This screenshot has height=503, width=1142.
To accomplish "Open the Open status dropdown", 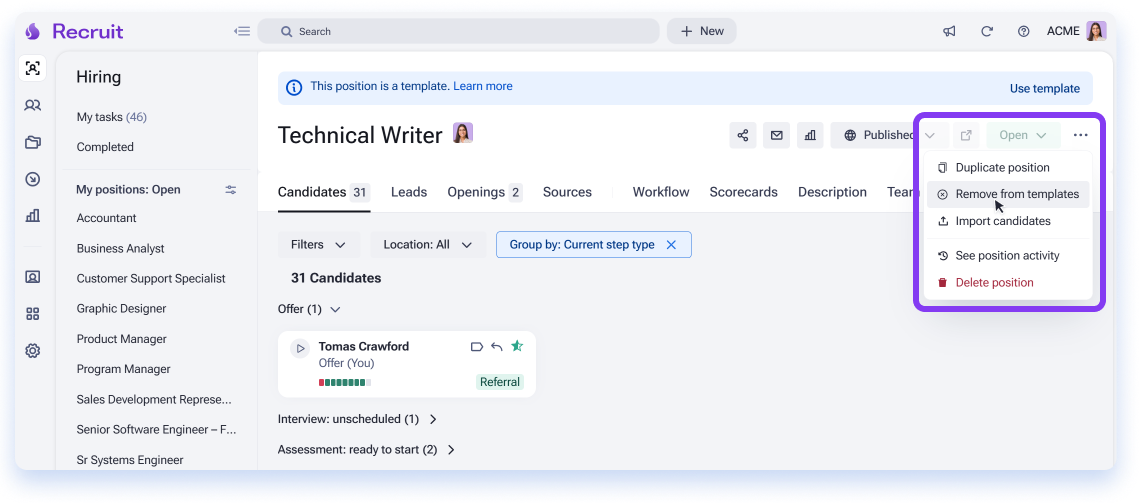I will point(1023,135).
